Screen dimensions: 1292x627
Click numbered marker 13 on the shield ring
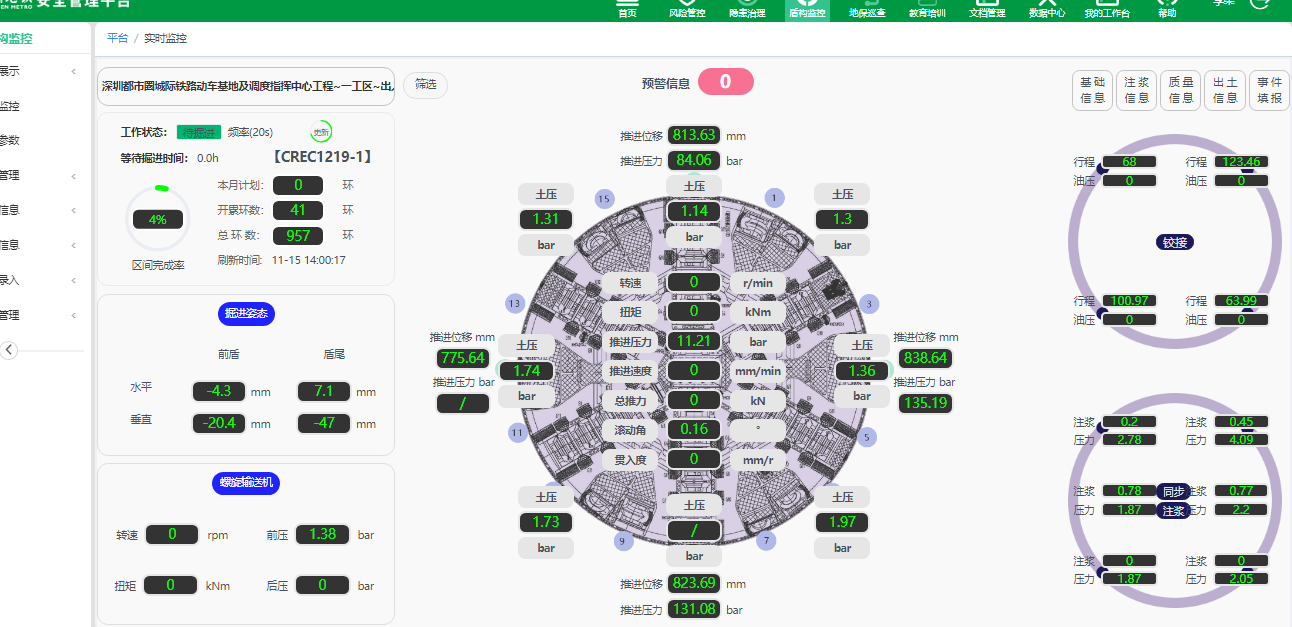pos(515,303)
